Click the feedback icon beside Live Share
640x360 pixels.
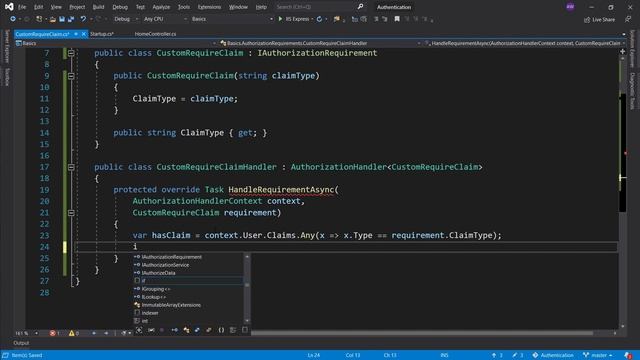(x=628, y=19)
